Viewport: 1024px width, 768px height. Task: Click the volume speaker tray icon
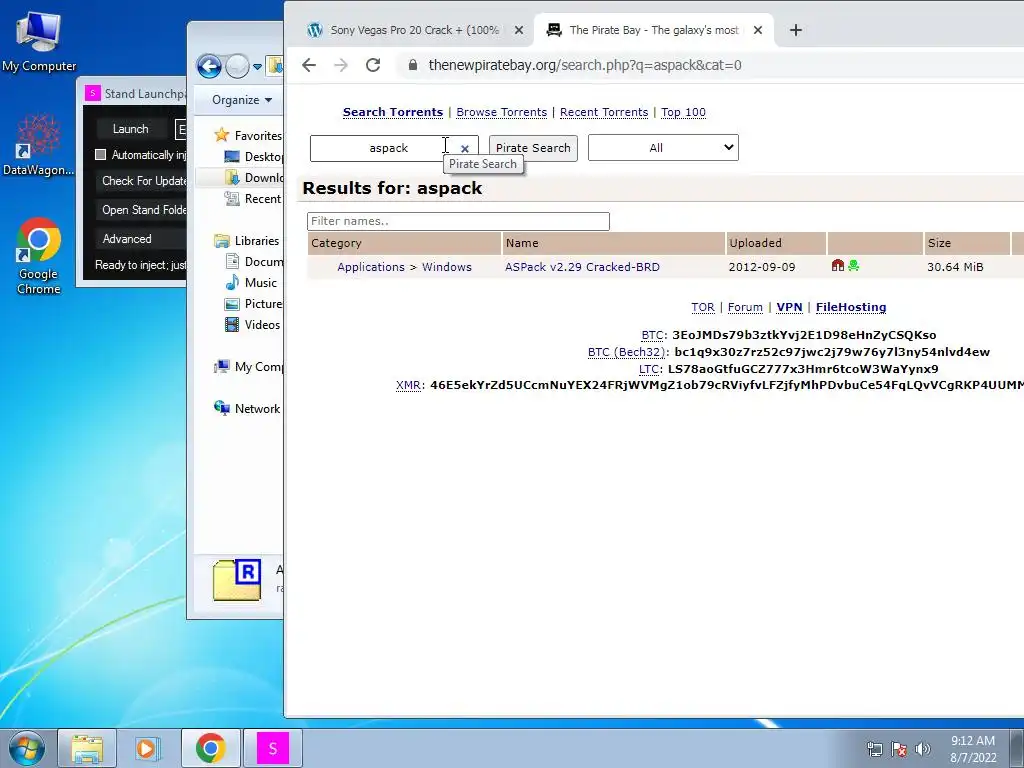923,749
